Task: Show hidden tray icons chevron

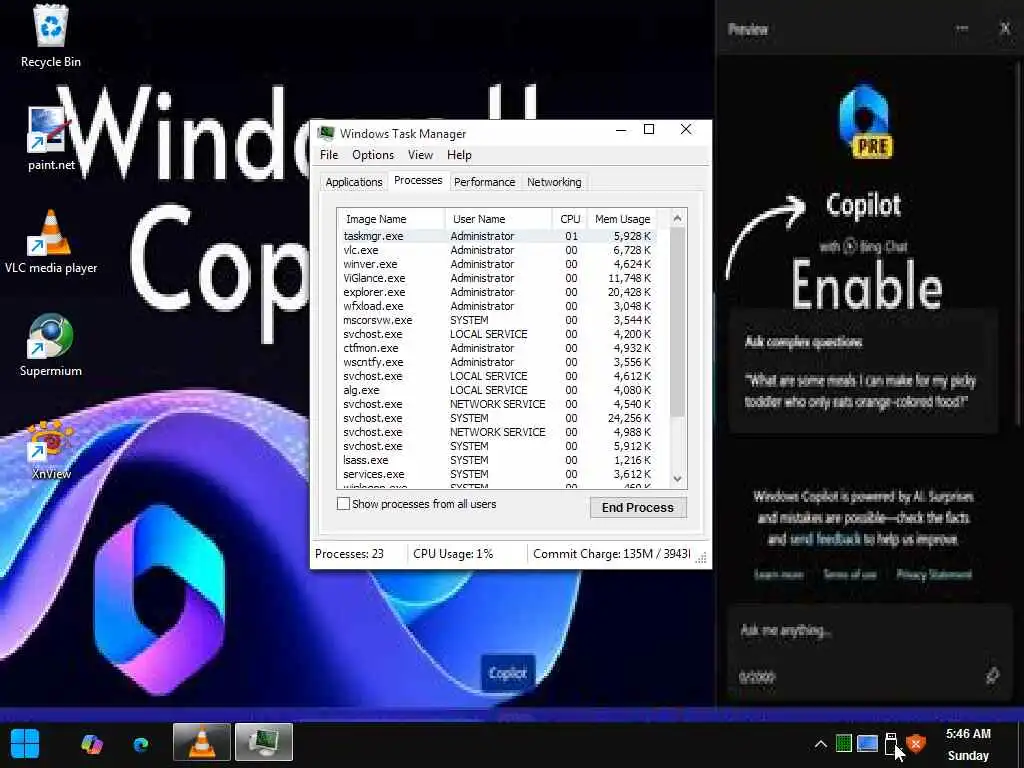Action: 821,744
